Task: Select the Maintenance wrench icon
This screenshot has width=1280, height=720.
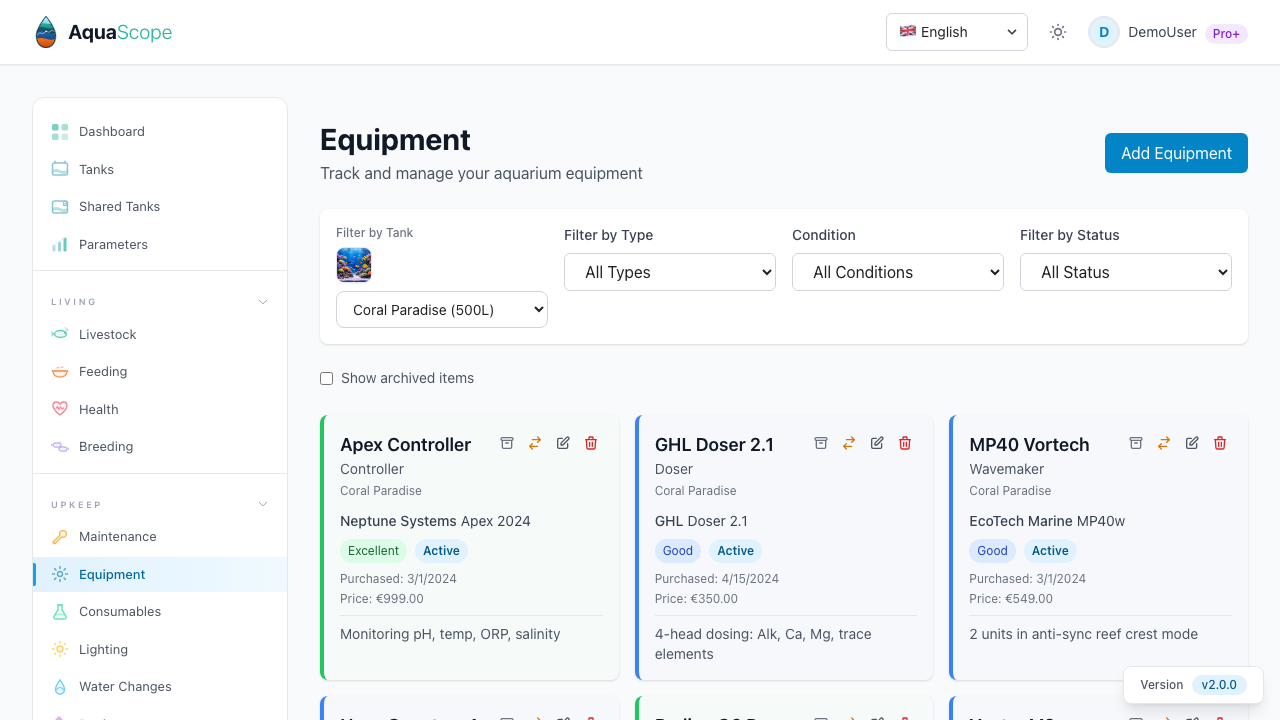Action: pos(60,537)
